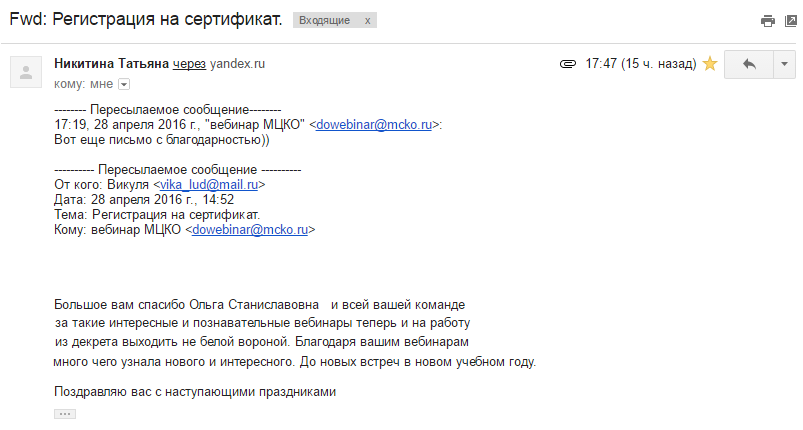Image resolution: width=803 pixels, height=430 pixels.
Task: Click sender name Никитина Татьяна
Action: click(111, 63)
